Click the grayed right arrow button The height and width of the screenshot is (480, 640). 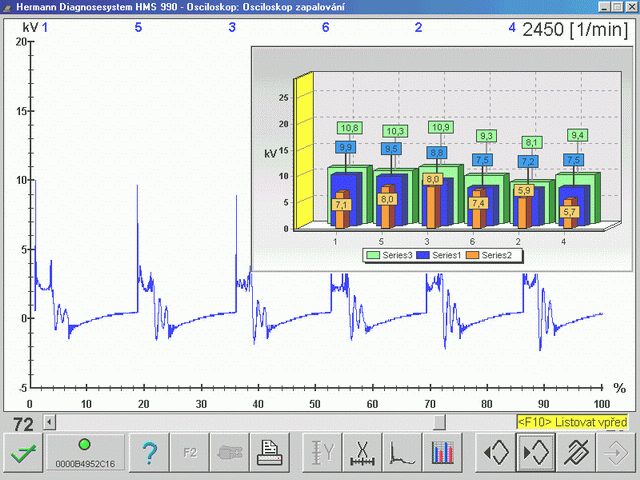[616, 453]
